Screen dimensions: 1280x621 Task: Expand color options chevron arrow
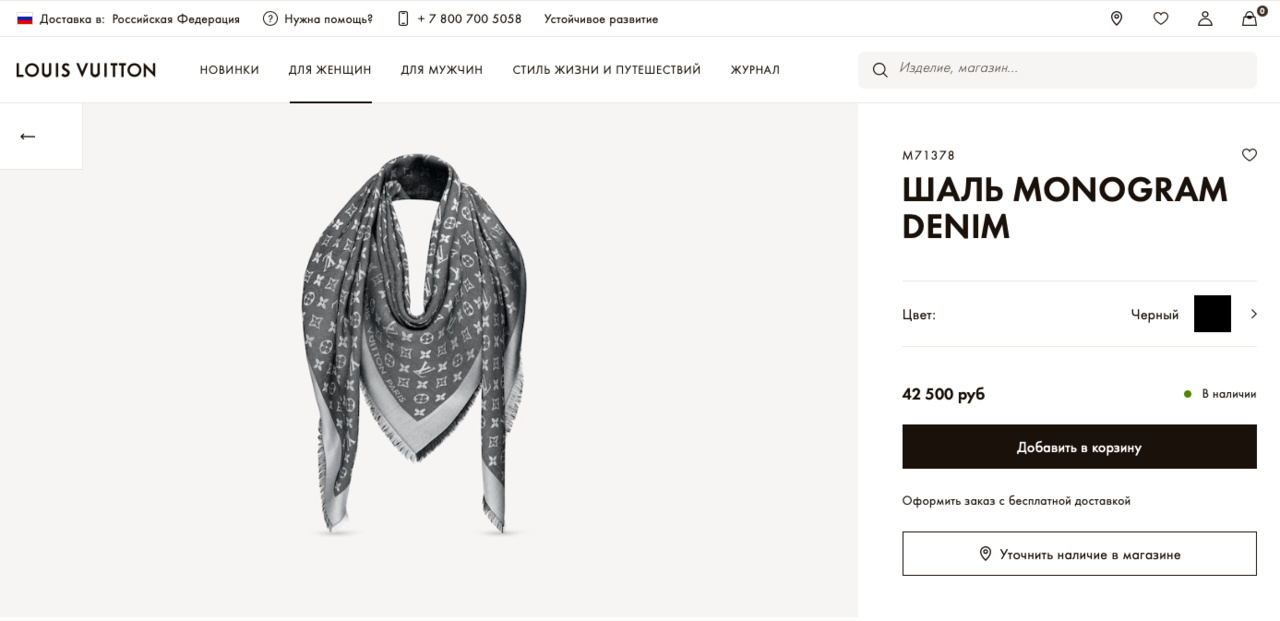[x=1254, y=314]
